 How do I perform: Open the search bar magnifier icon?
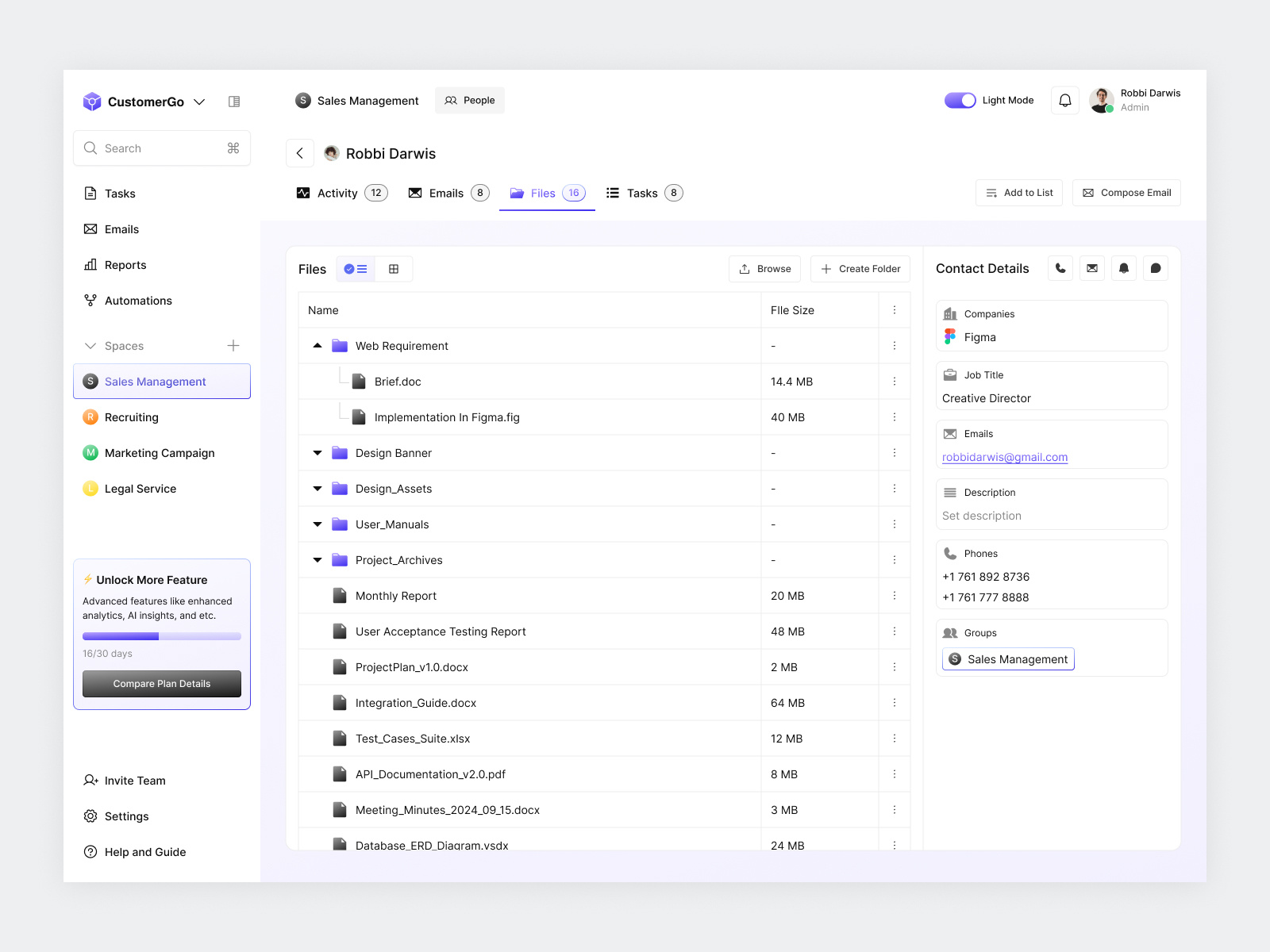pyautogui.click(x=90, y=148)
